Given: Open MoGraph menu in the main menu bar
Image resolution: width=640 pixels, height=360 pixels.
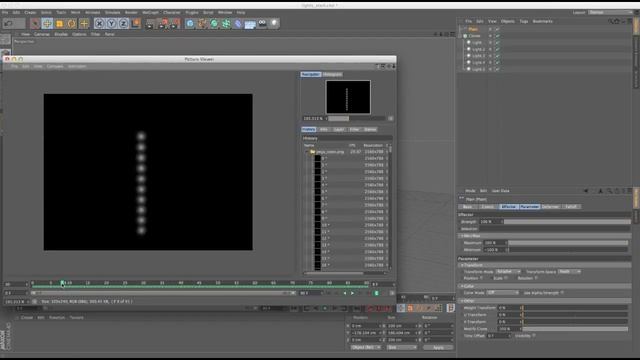Looking at the screenshot, I should 151,13.
